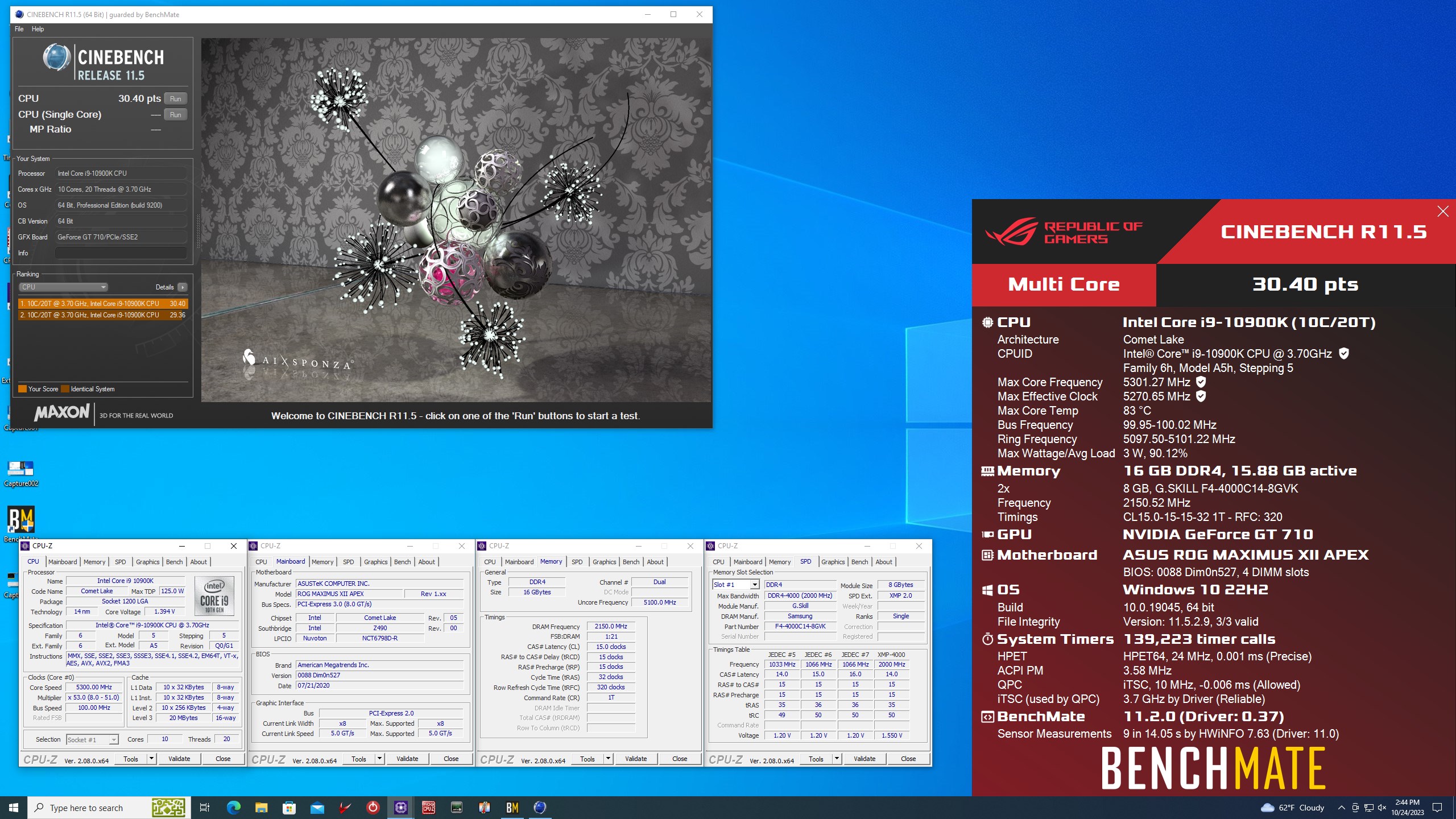The width and height of the screenshot is (1456, 819).
Task: Click the Cinebench panel splitter handle
Action: click(x=198, y=231)
